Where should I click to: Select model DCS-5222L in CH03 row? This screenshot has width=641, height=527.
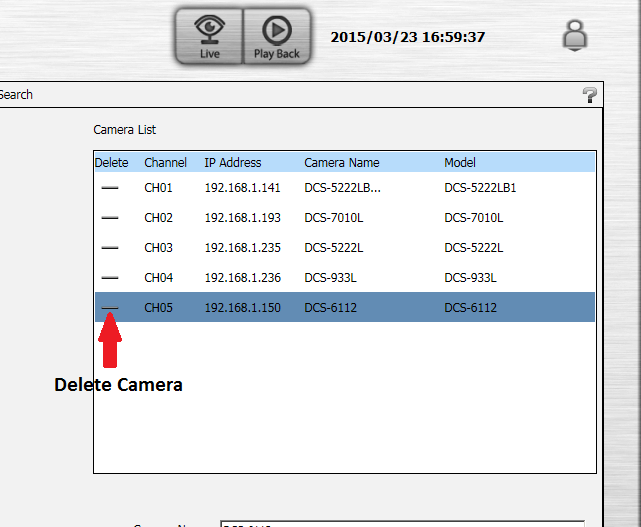(x=474, y=248)
